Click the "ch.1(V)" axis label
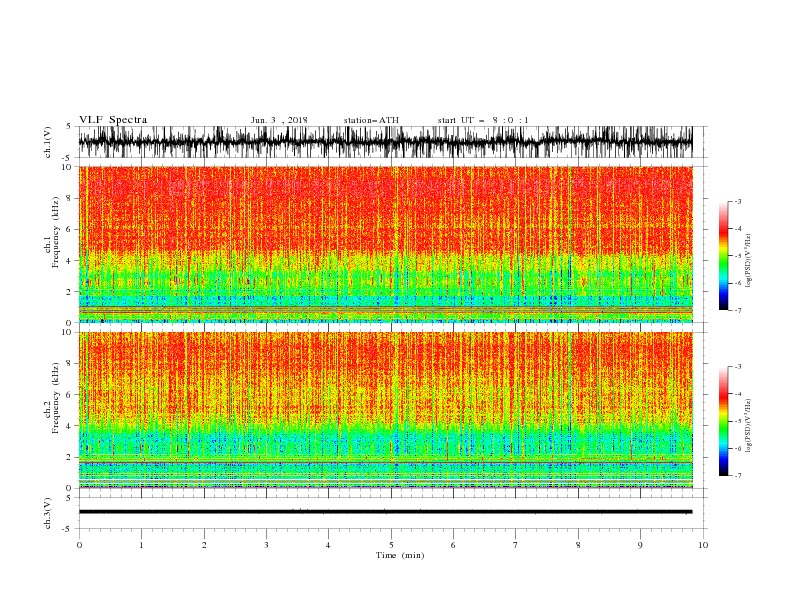Screen dimensions: 792x612 coord(48,142)
